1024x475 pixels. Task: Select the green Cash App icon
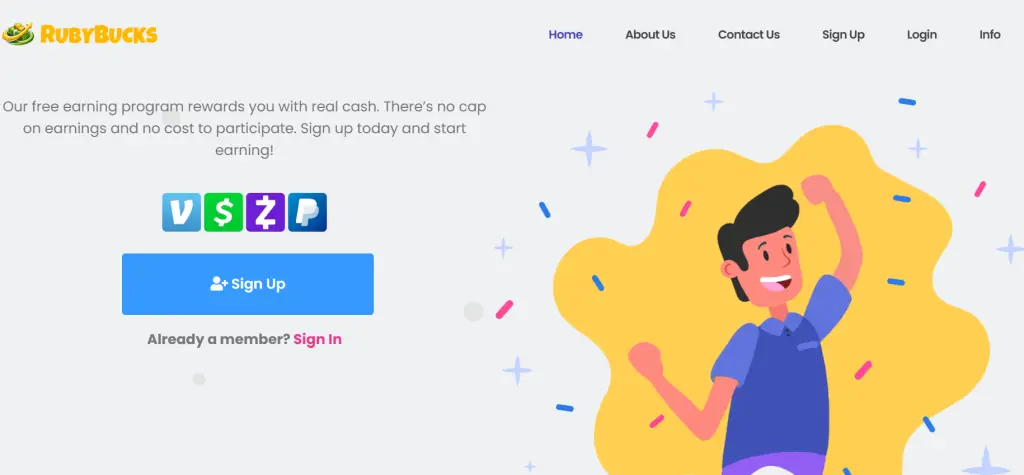(223, 212)
